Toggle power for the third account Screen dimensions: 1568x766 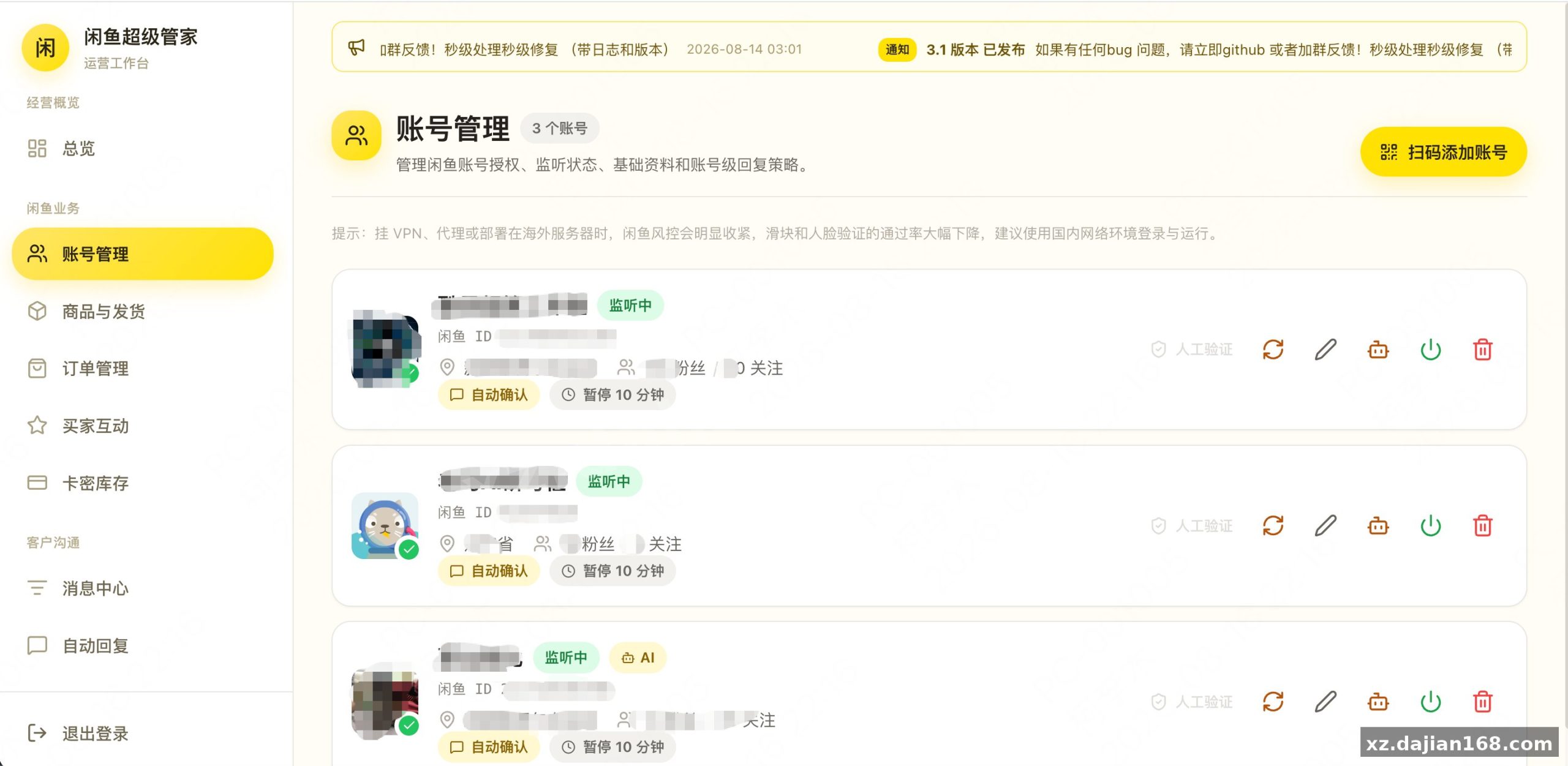[x=1431, y=702]
